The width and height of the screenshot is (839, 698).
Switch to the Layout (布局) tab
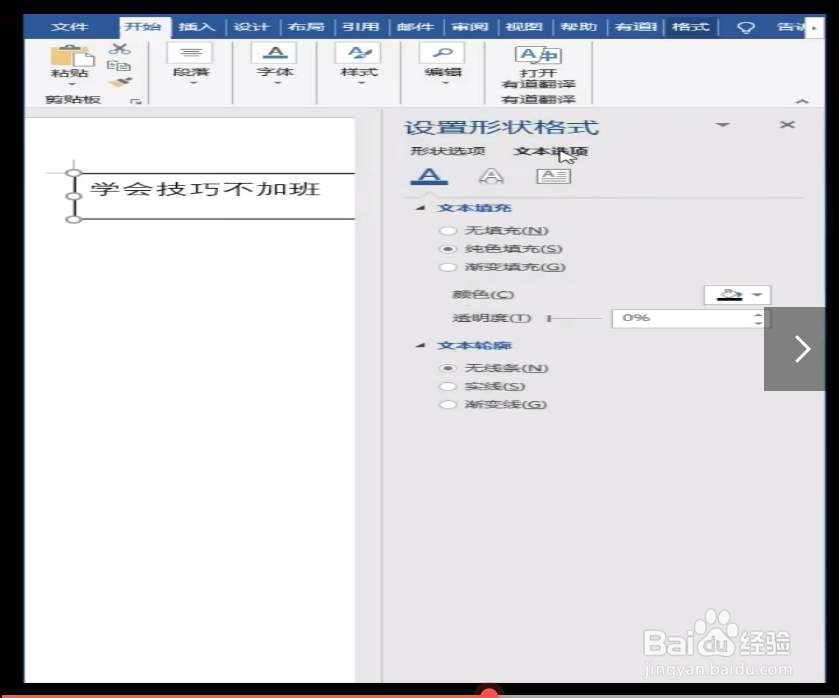click(x=306, y=27)
